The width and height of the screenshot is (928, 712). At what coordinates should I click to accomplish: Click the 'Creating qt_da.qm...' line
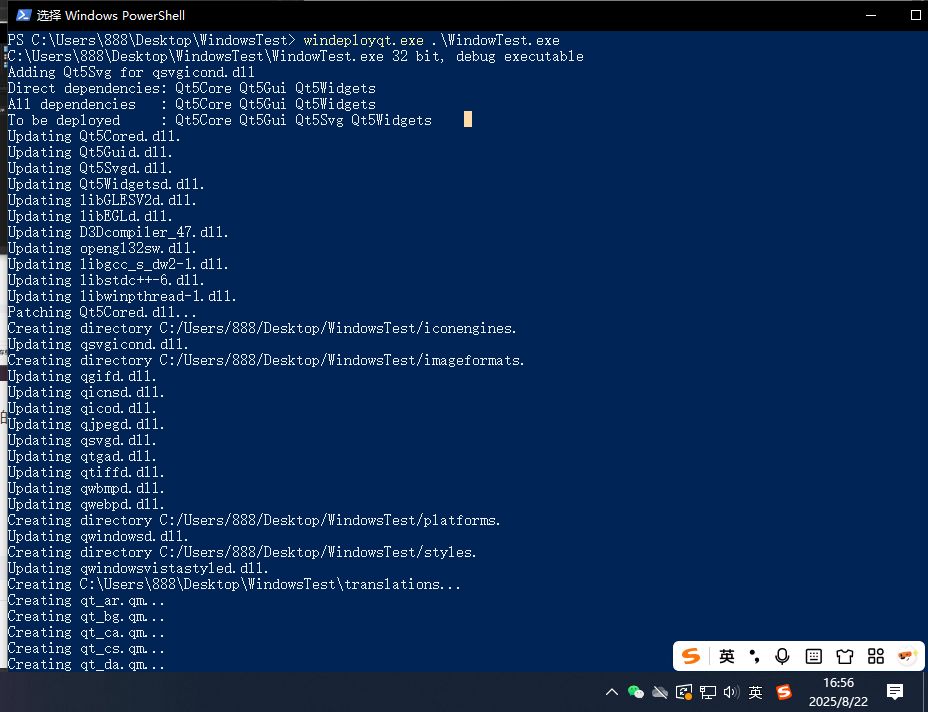pyautogui.click(x=86, y=663)
